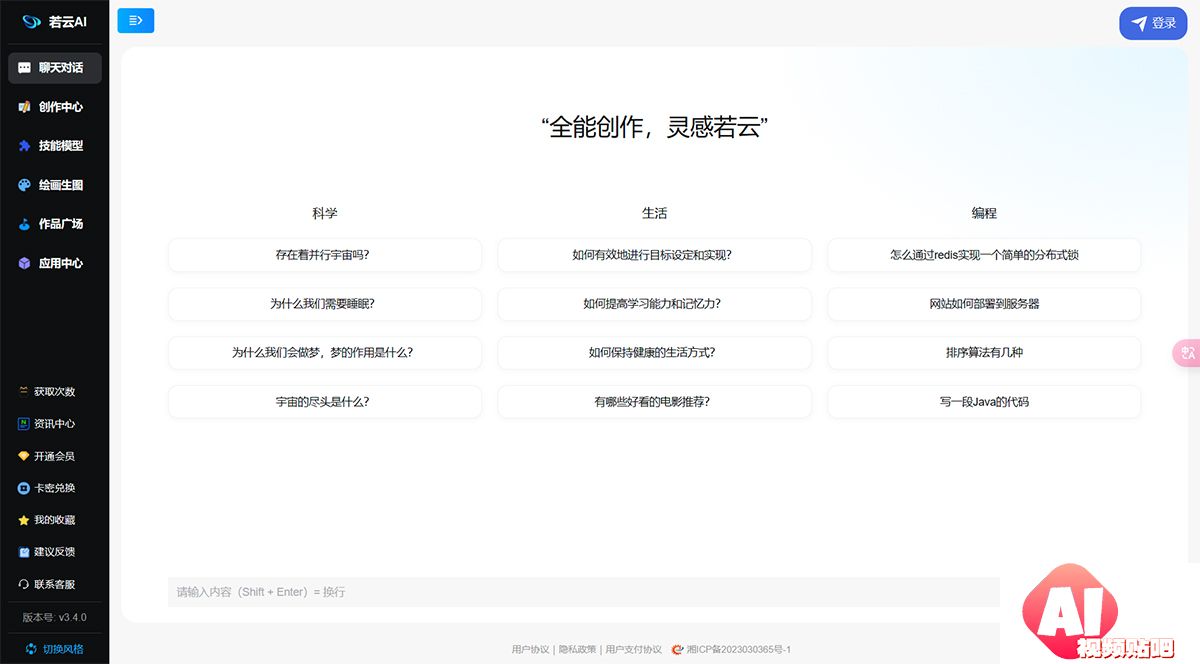Click the 资讯中心 news icon
Screen dimensions: 1200x664
23,424
